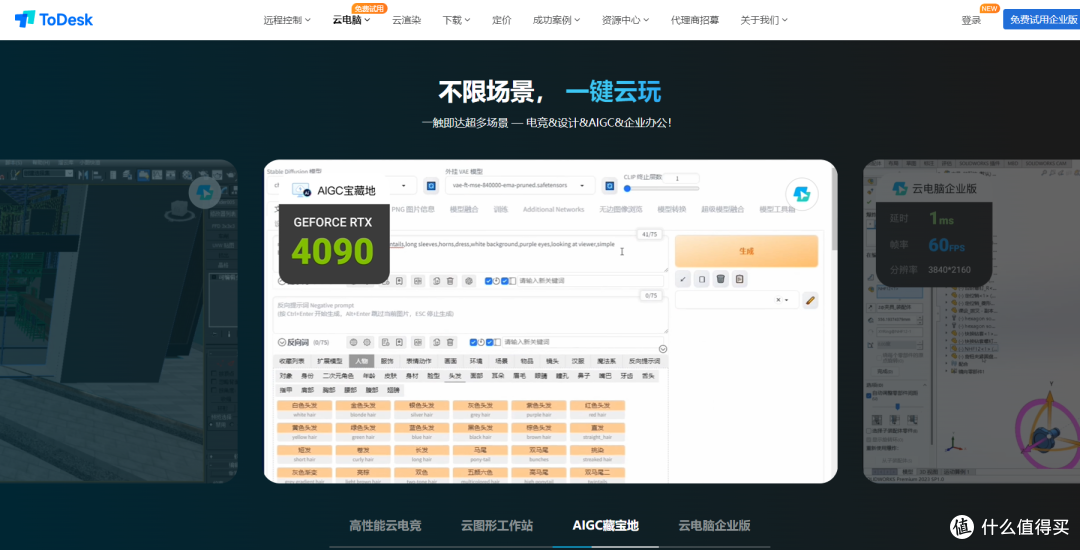Image resolution: width=1080 pixels, height=550 pixels.
Task: Click the 免费试用企业版 button
Action: (1041, 19)
